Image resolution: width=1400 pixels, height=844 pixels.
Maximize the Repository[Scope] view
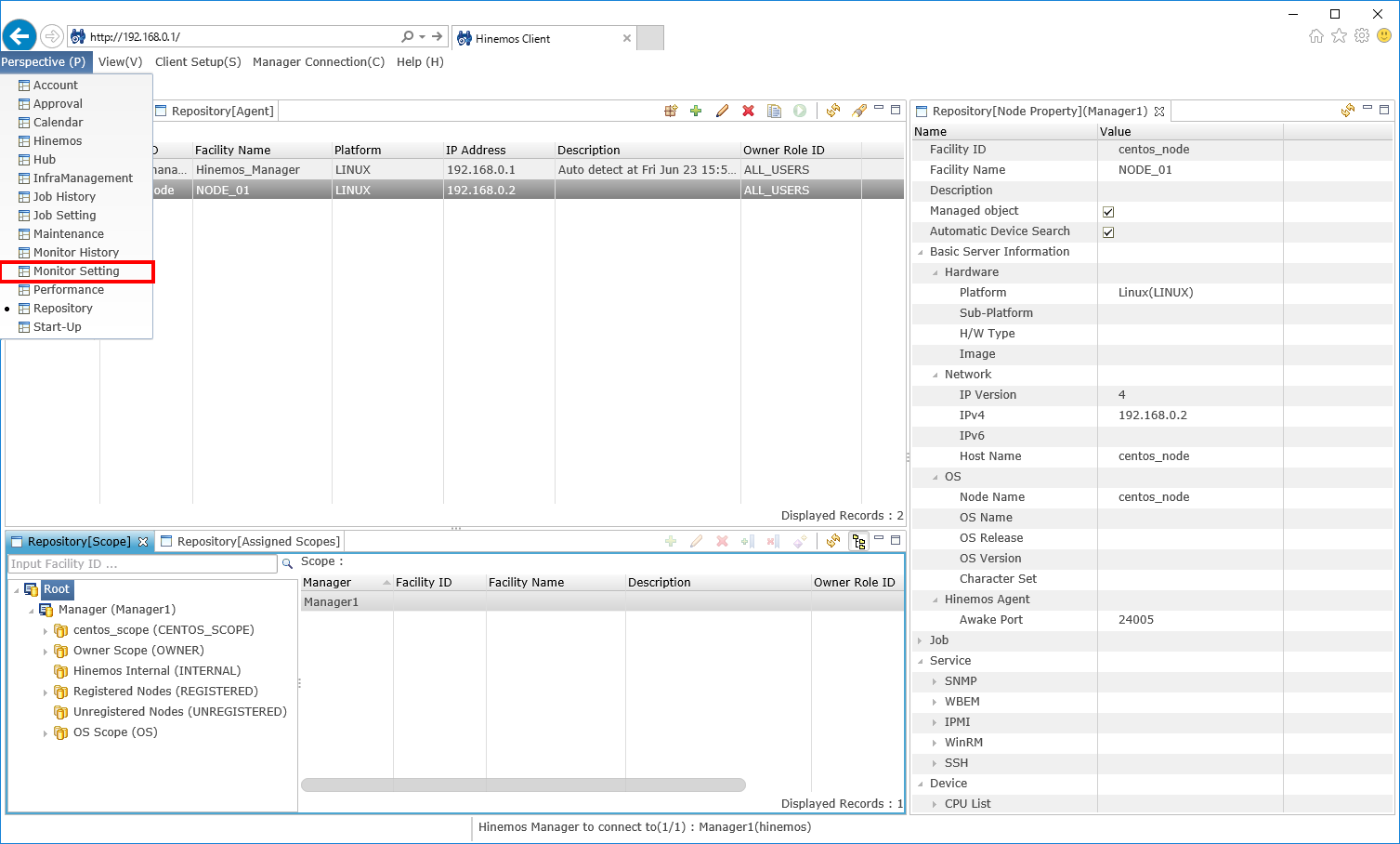click(x=896, y=540)
